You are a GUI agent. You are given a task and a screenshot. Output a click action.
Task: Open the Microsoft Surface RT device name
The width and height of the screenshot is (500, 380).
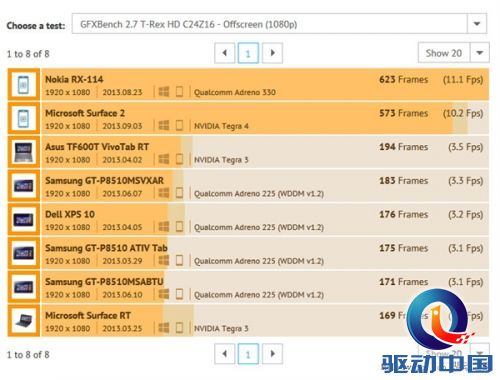88,315
